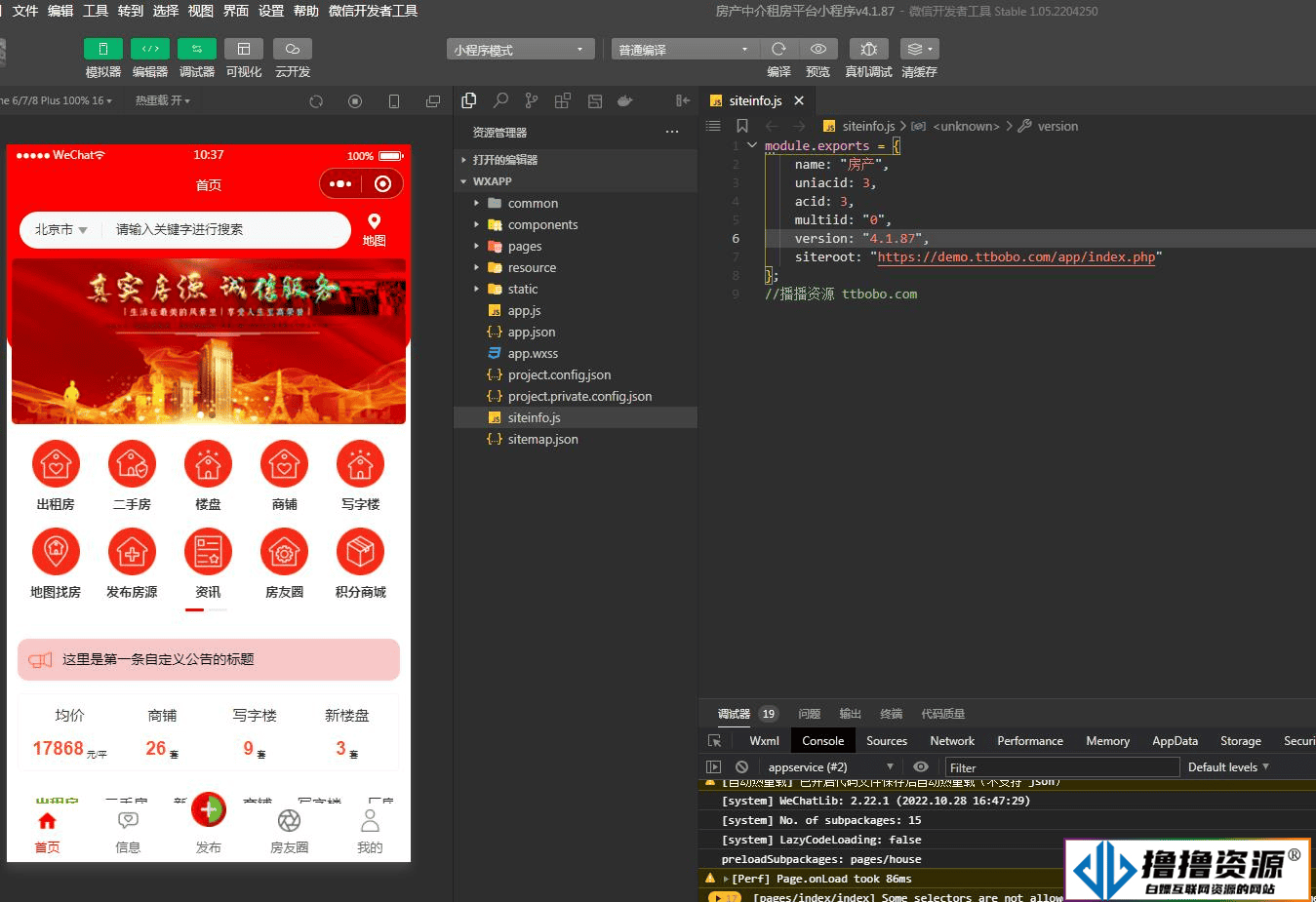Screen dimensions: 1316x902
Task: Open the Default levels dropdown
Action: coord(1228,767)
